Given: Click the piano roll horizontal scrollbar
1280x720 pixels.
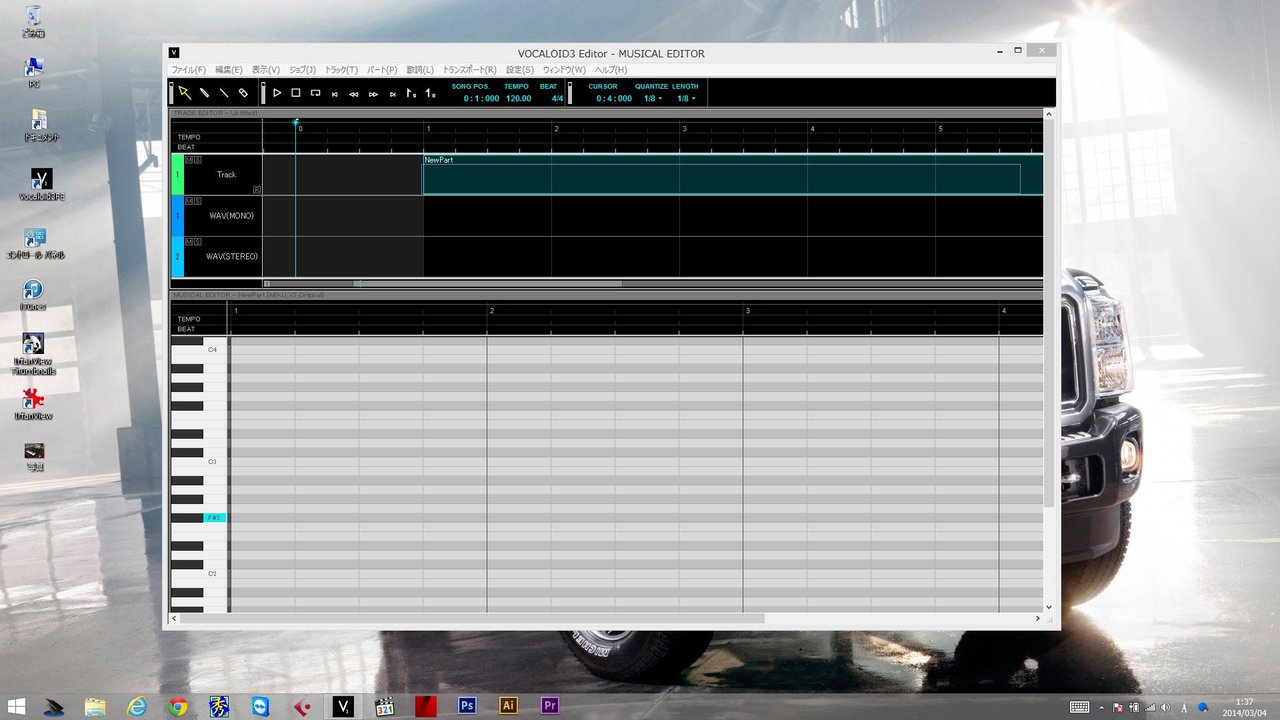Looking at the screenshot, I should tap(472, 619).
